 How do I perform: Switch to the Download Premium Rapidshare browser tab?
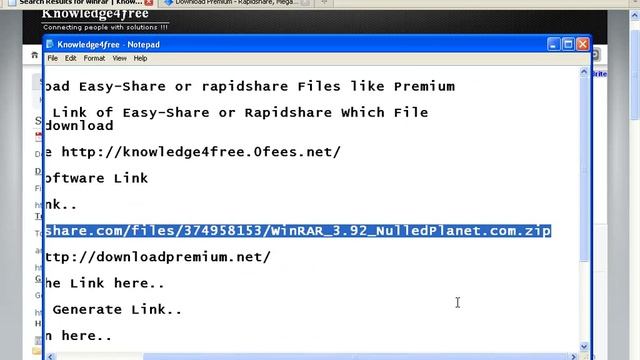pyautogui.click(x=237, y=2)
